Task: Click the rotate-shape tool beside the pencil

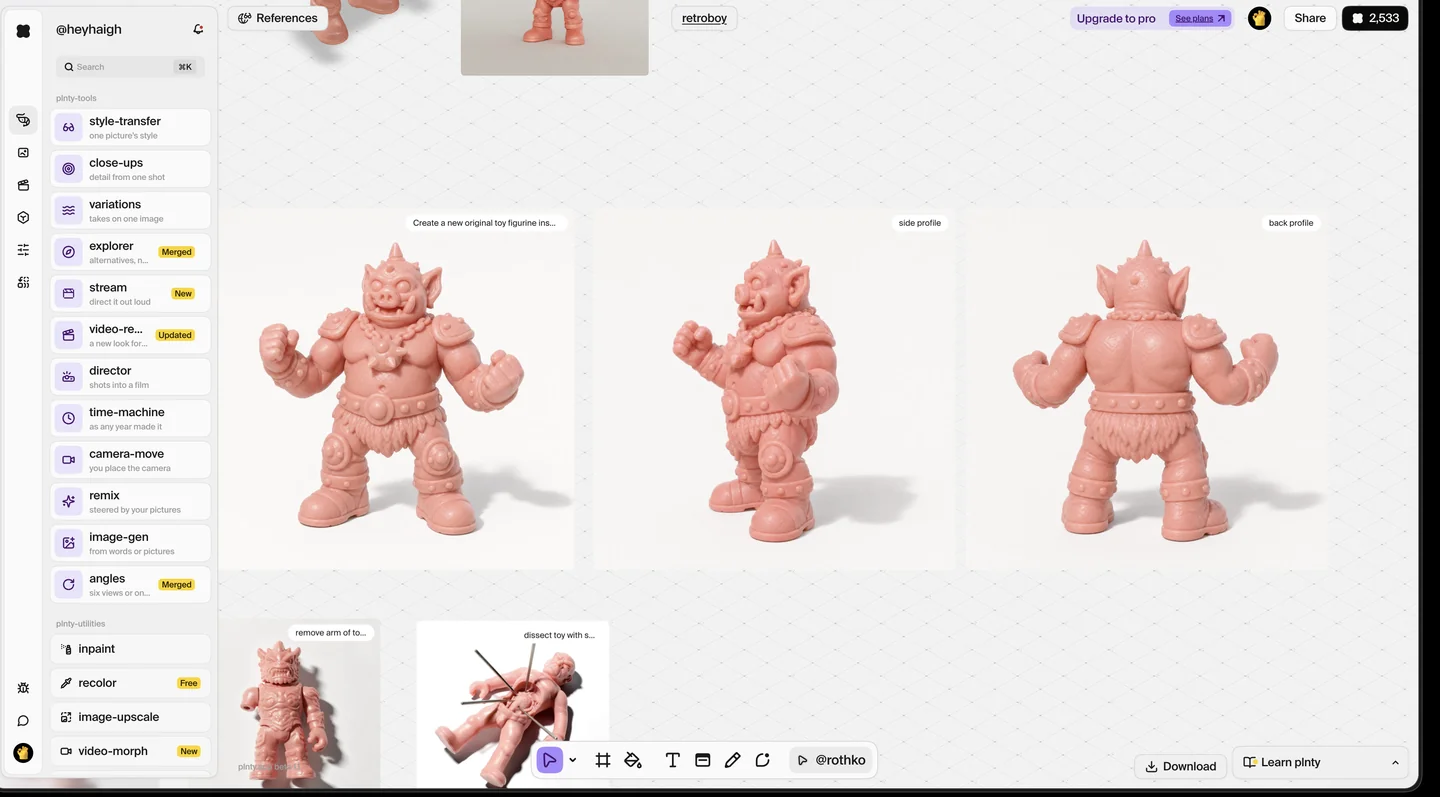Action: (763, 760)
